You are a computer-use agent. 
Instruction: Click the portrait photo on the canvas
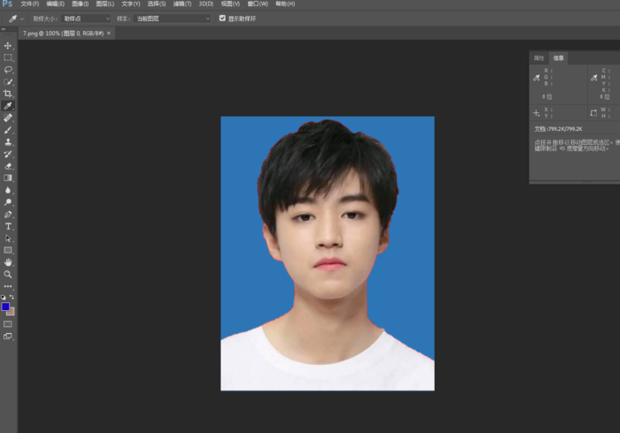[x=327, y=253]
